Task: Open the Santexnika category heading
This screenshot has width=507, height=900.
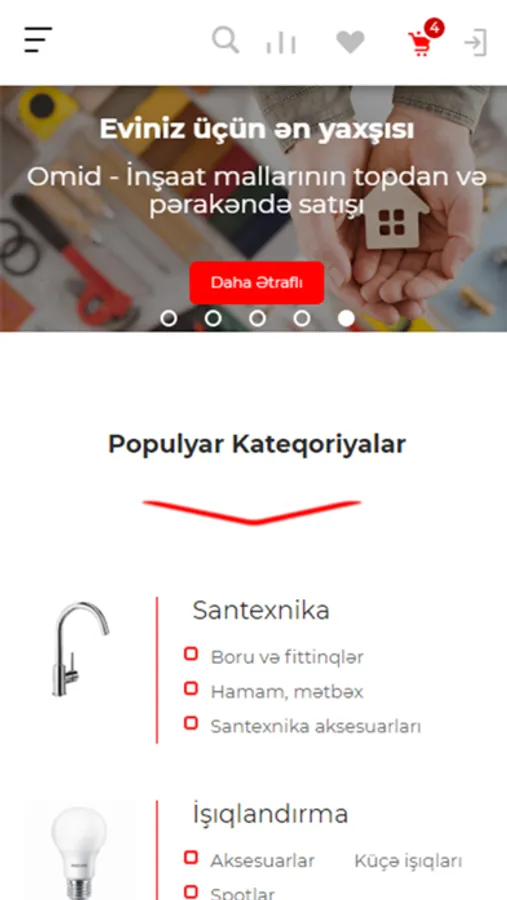Action: pos(261,610)
